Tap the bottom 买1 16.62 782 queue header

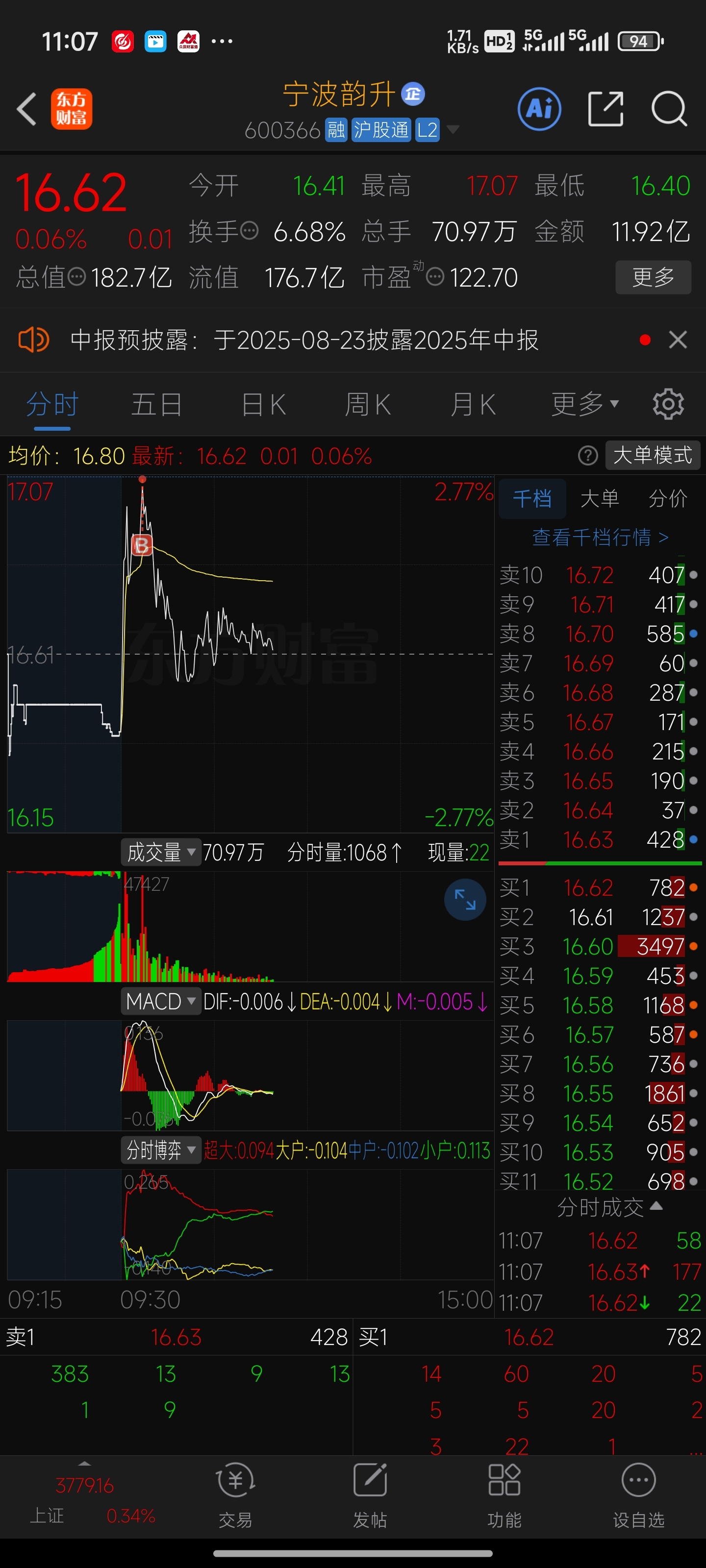530,1337
